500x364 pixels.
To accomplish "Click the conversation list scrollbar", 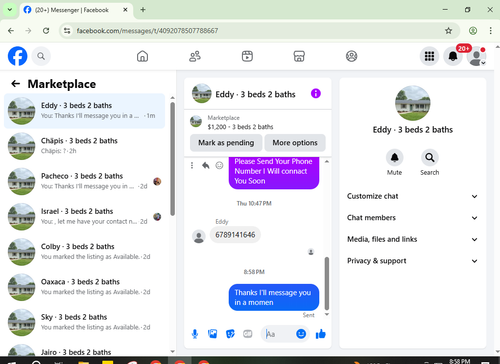I will [172, 159].
